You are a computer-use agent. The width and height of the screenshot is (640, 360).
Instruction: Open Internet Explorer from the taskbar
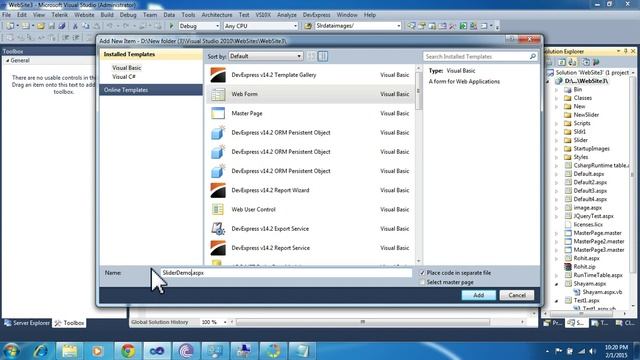pos(40,351)
